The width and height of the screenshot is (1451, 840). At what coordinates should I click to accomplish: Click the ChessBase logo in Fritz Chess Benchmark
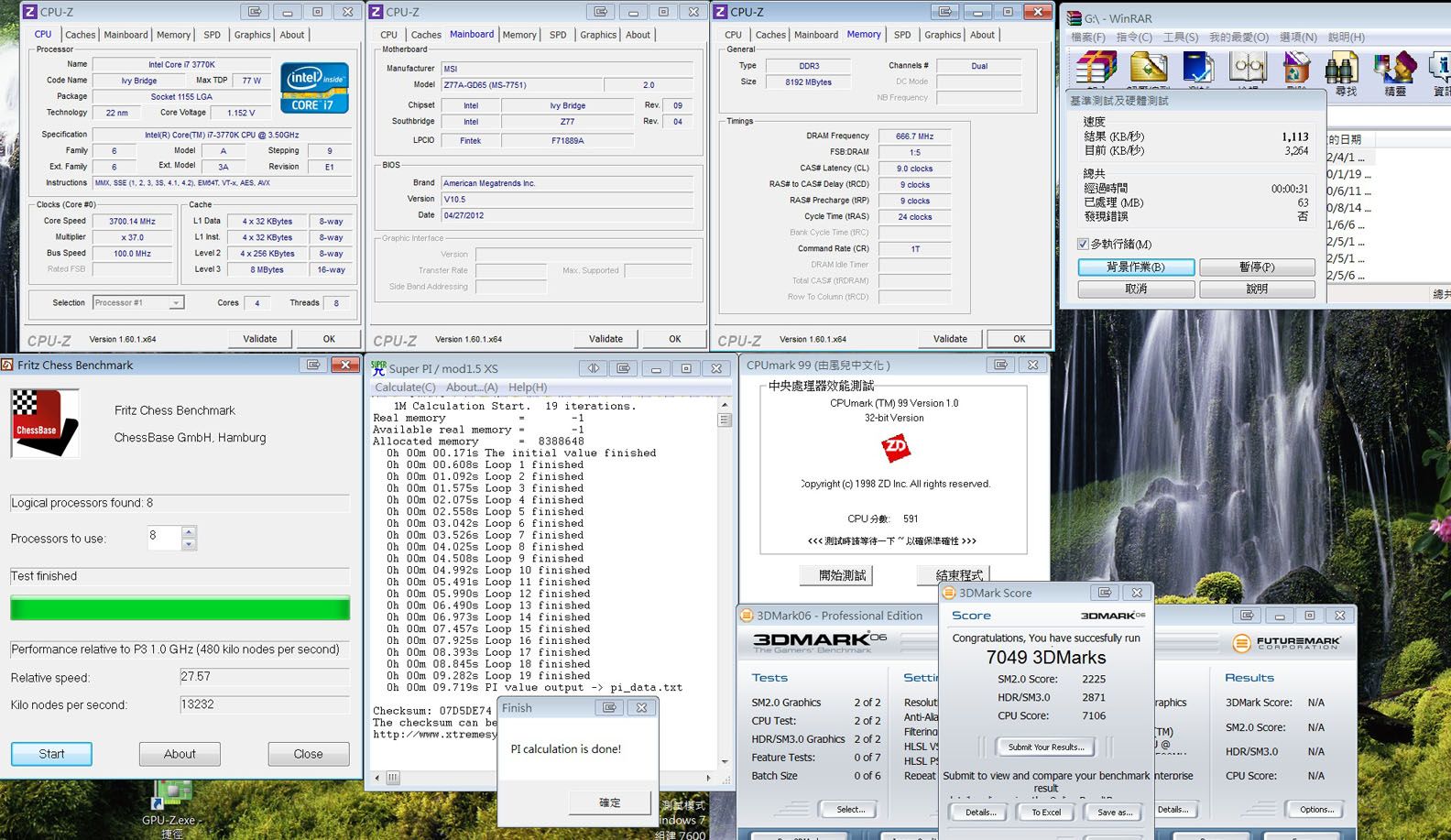[x=45, y=422]
